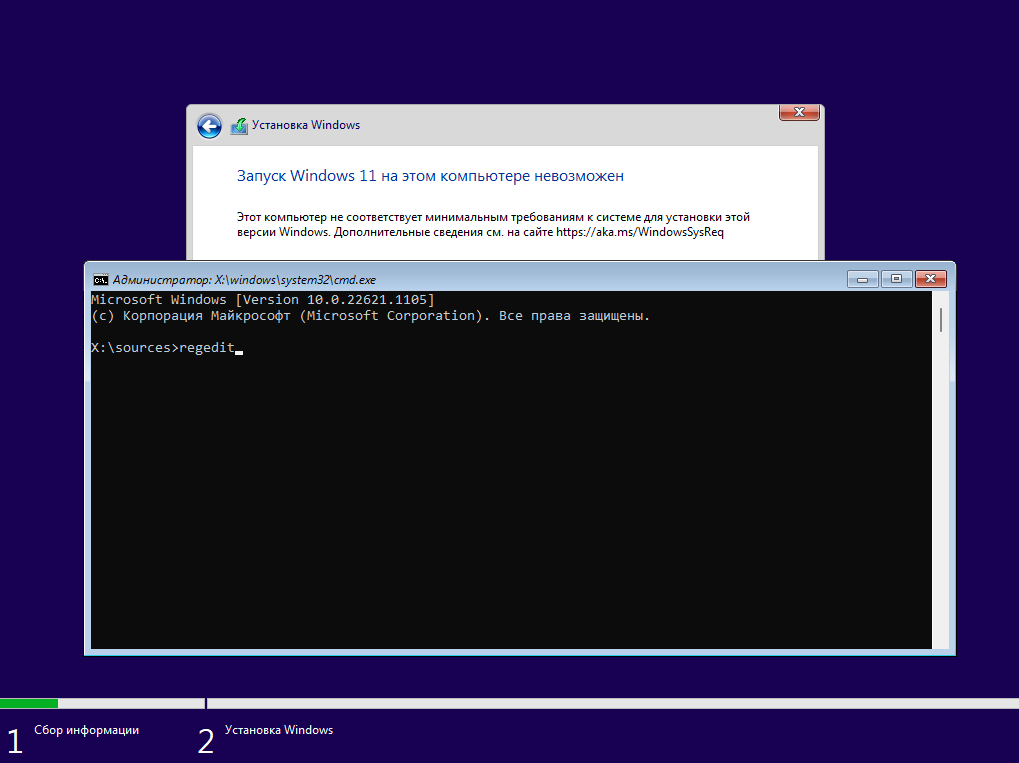Close the Administrator cmd.exe window
Image resolution: width=1019 pixels, height=763 pixels.
click(930, 279)
